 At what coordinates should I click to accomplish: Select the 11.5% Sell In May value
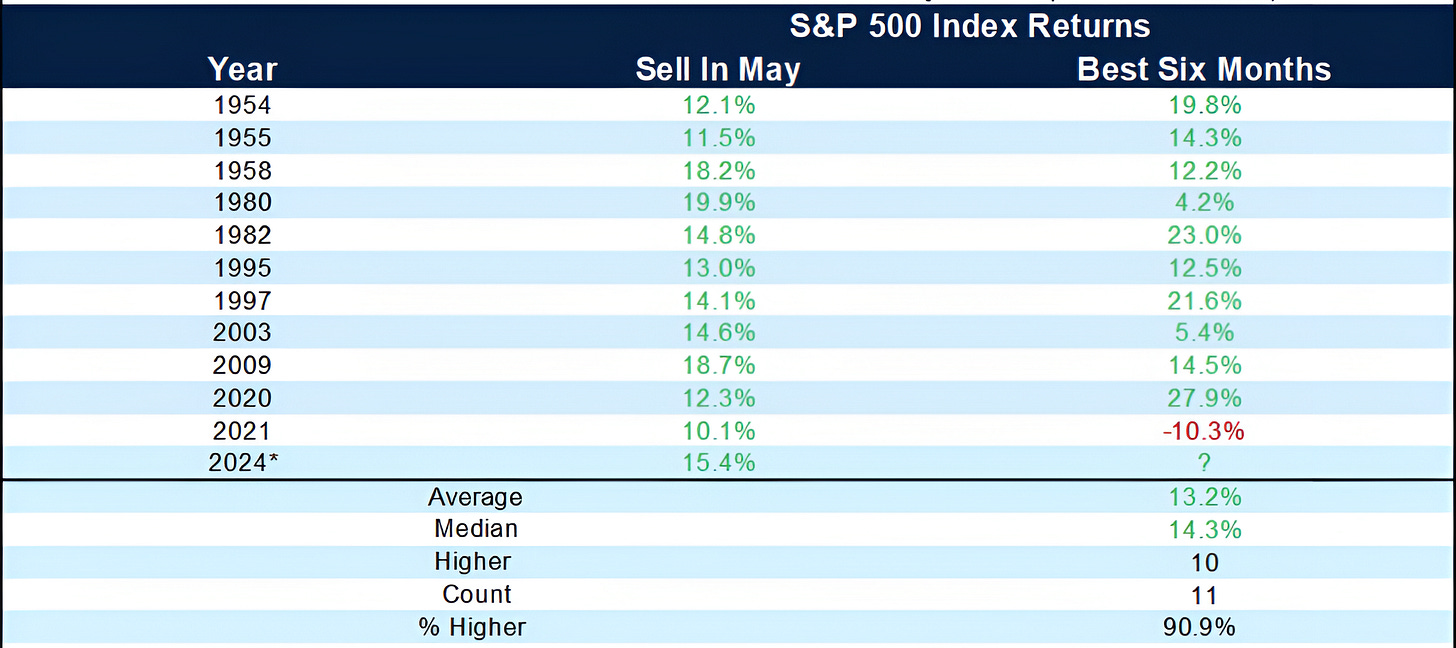coord(719,138)
